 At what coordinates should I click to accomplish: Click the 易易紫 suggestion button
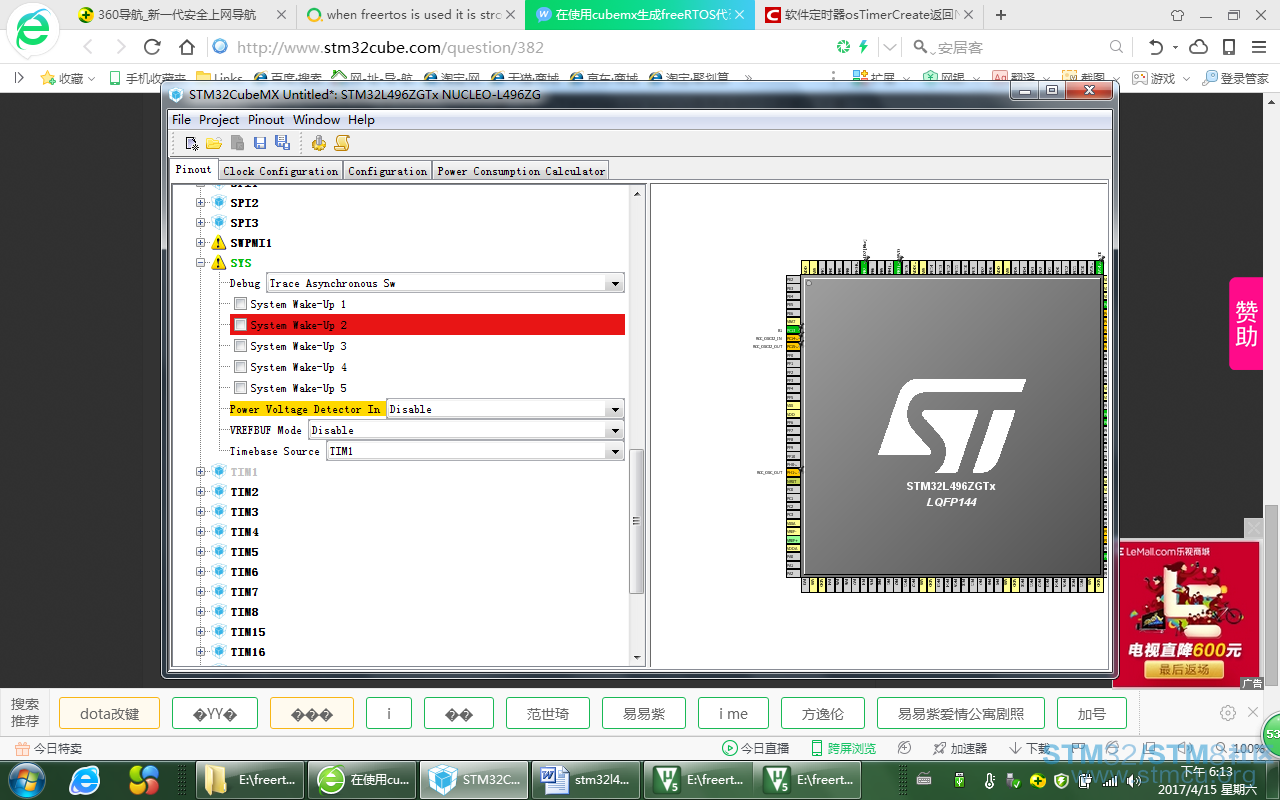(644, 714)
